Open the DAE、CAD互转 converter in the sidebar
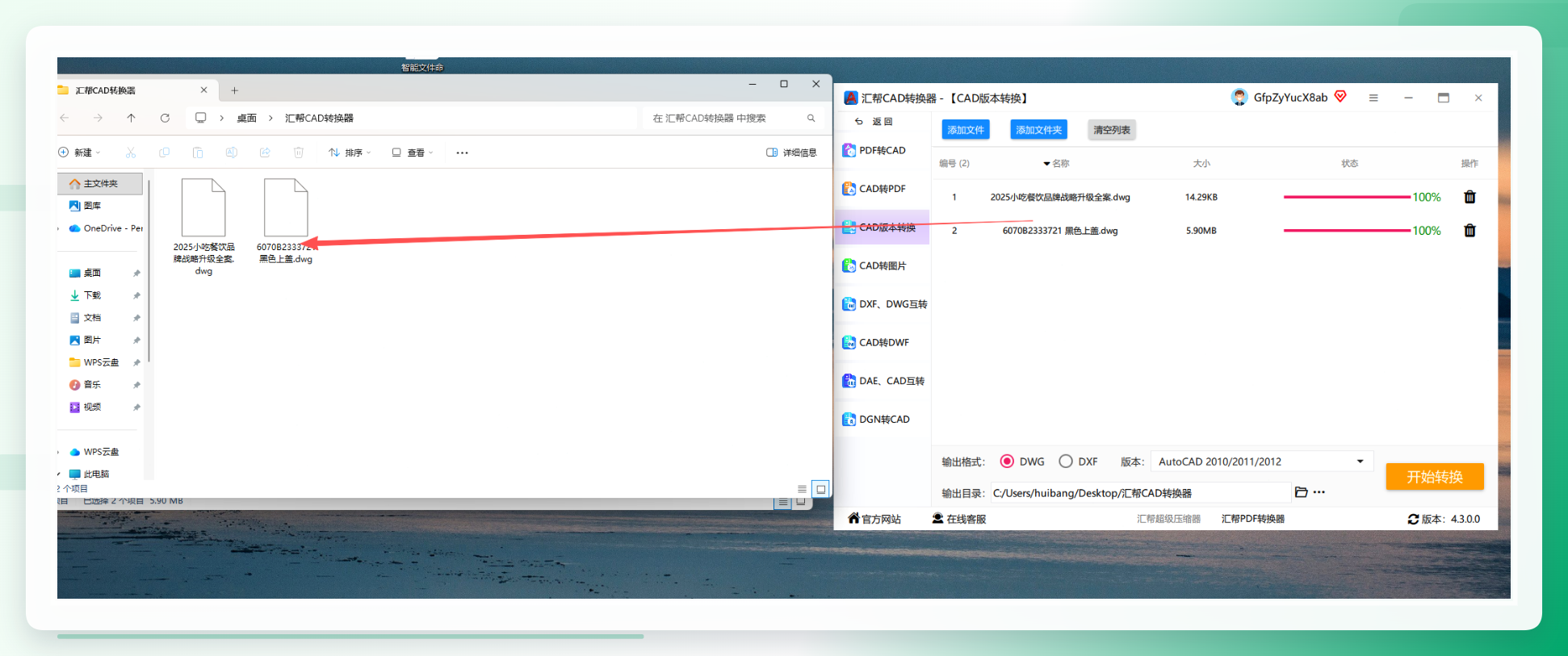Viewport: 1568px width, 656px height. [883, 381]
